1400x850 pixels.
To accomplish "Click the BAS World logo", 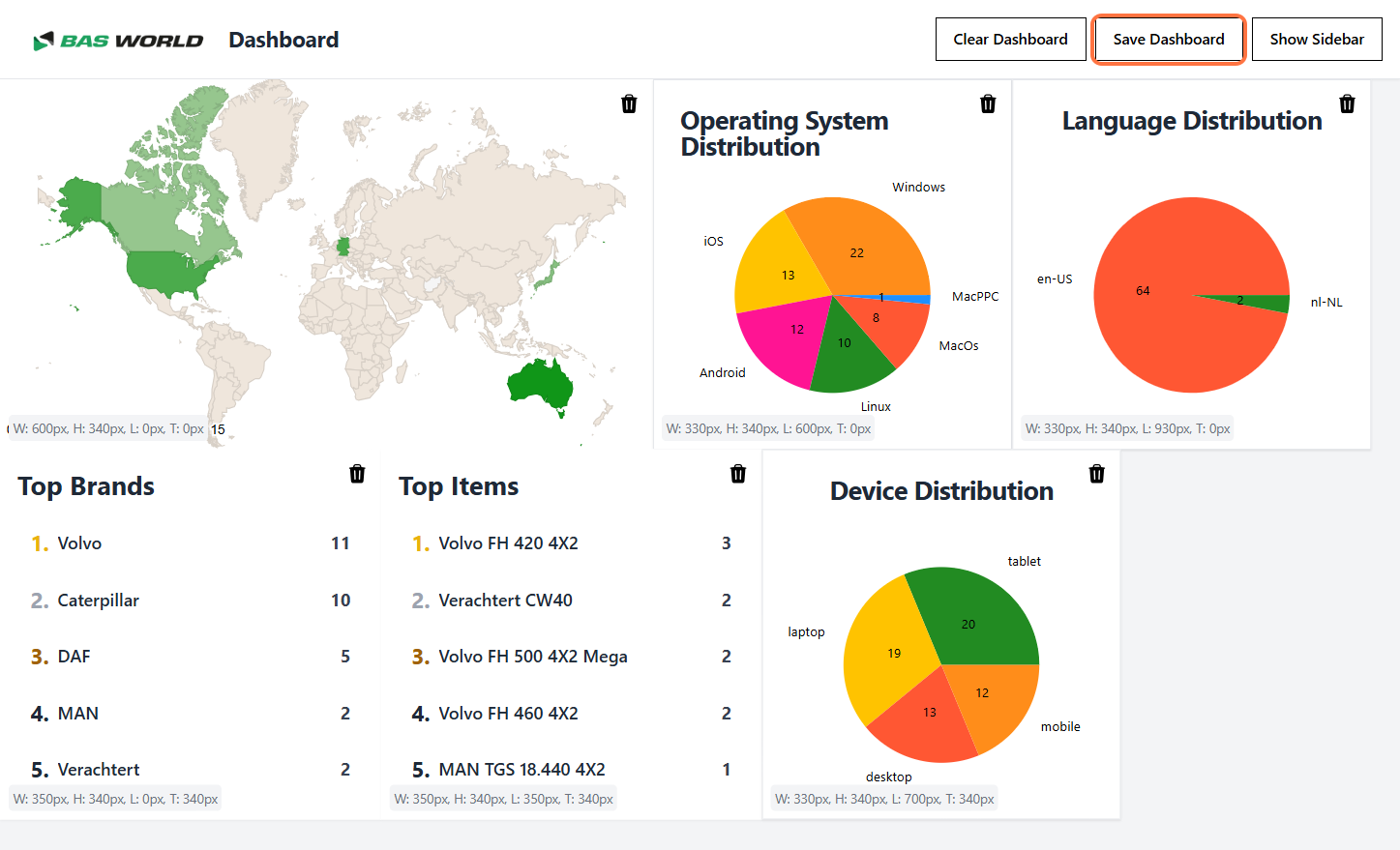I will [118, 41].
